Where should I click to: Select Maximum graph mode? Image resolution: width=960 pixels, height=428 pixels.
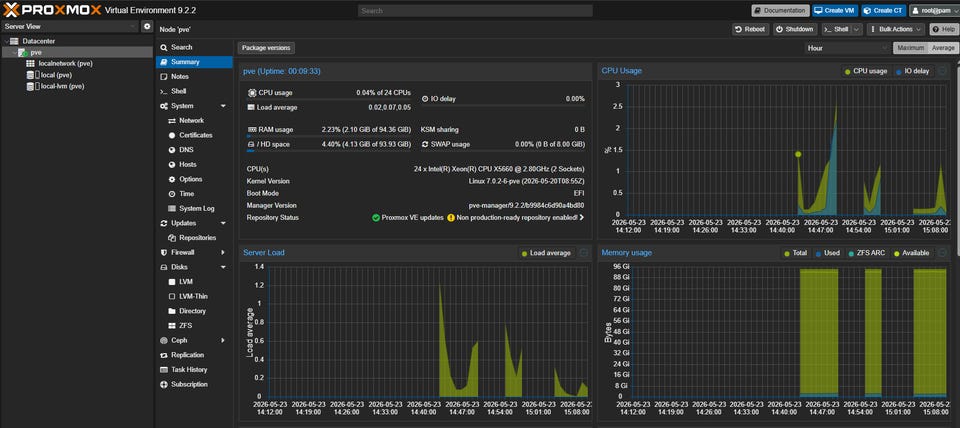tap(910, 48)
